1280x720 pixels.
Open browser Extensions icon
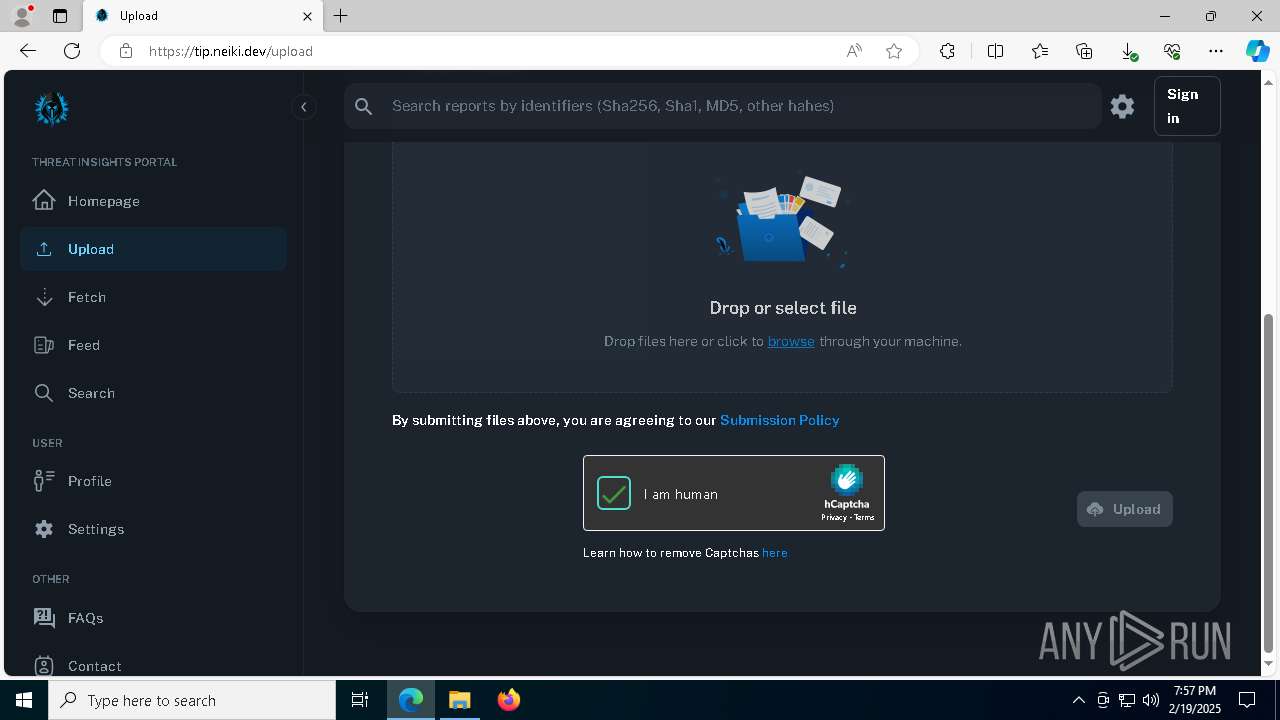coord(947,51)
